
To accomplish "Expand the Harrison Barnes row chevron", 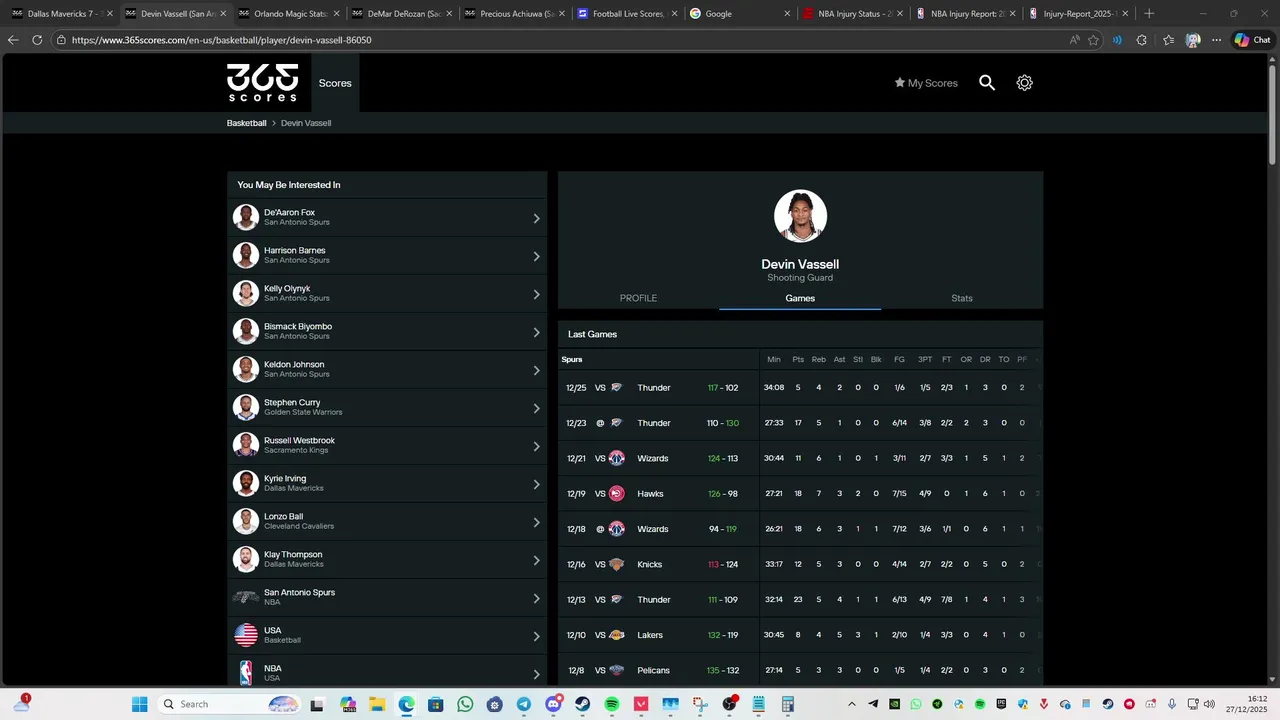I will coord(536,256).
